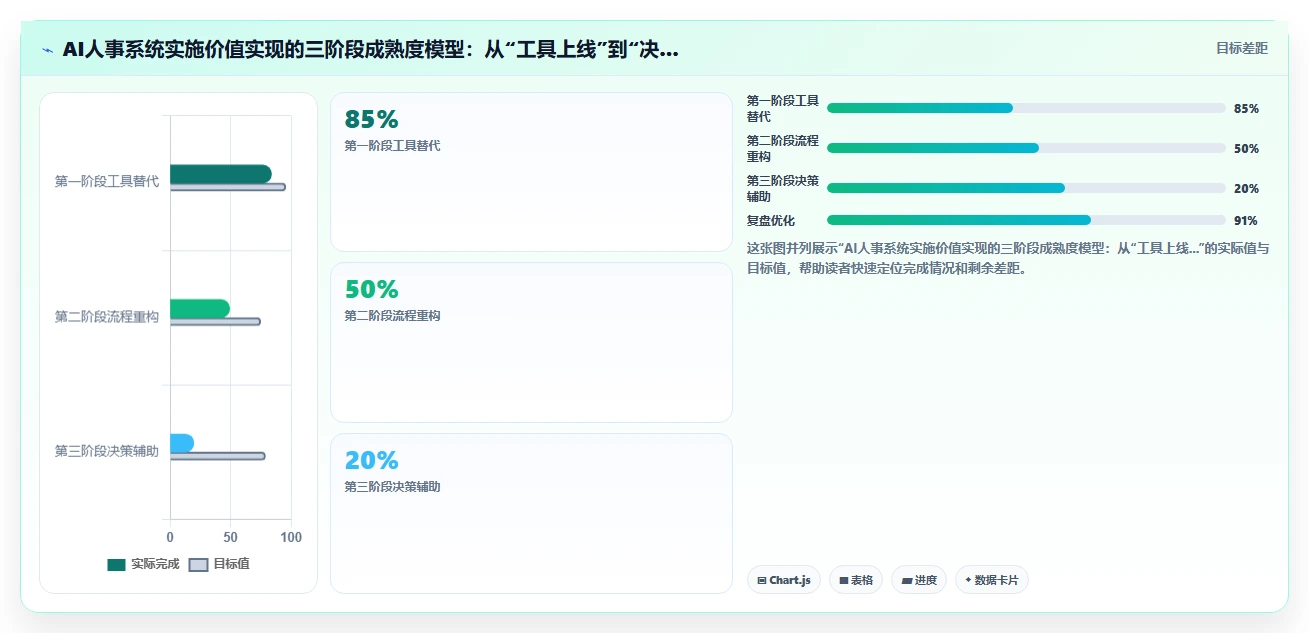The height and width of the screenshot is (633, 1309).
Task: Click the Chart.js tag button
Action: pos(784,580)
